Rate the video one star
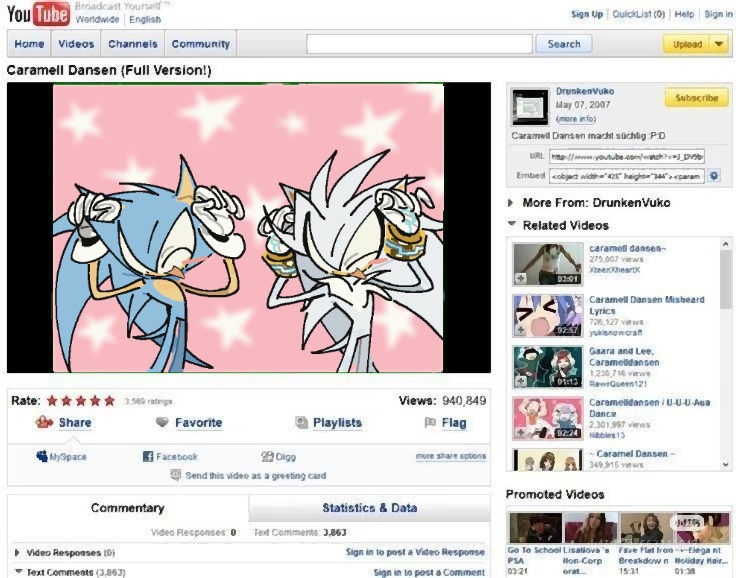Screen dimensions: 736x578 [52, 401]
